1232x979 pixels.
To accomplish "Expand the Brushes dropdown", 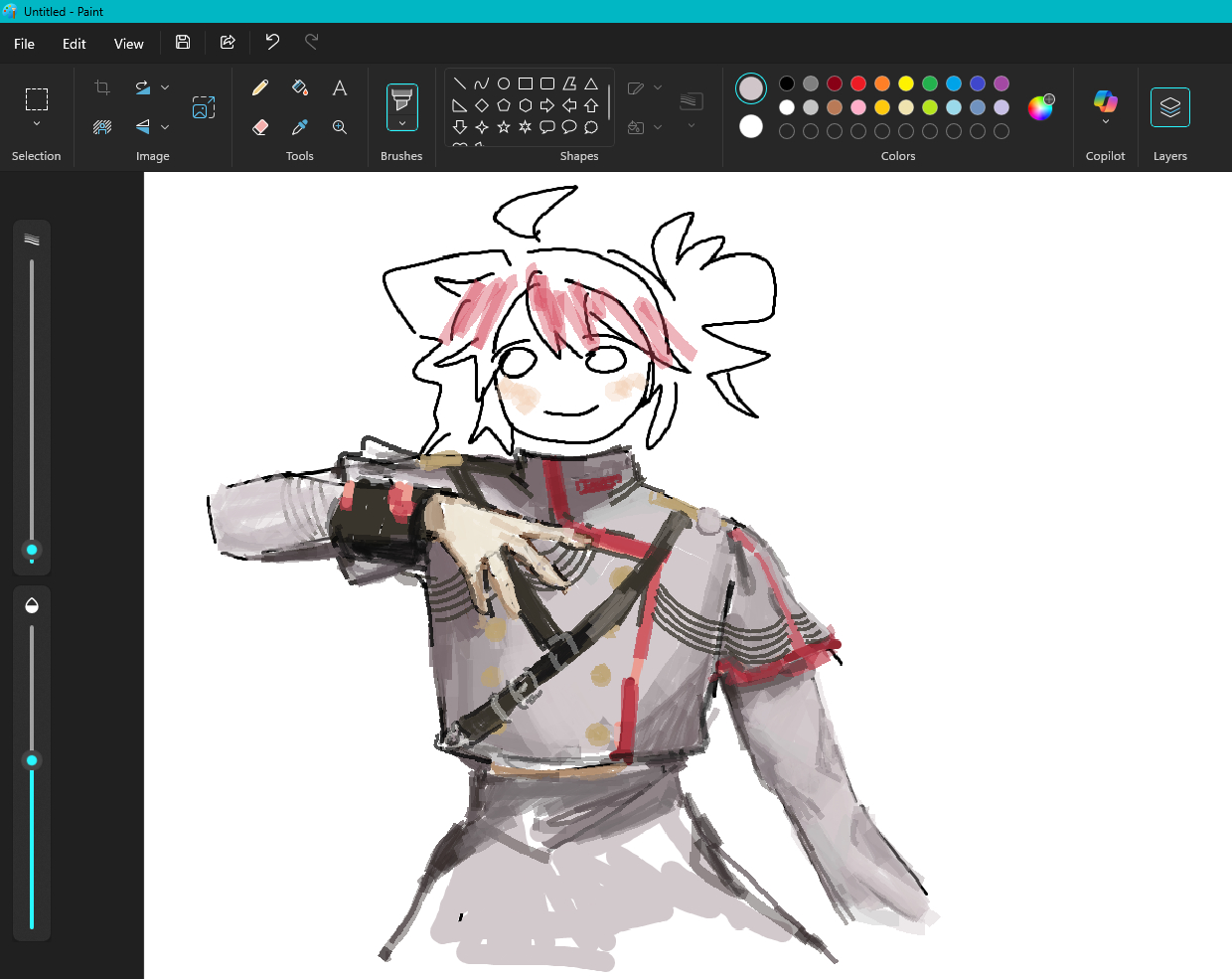I will 401,124.
